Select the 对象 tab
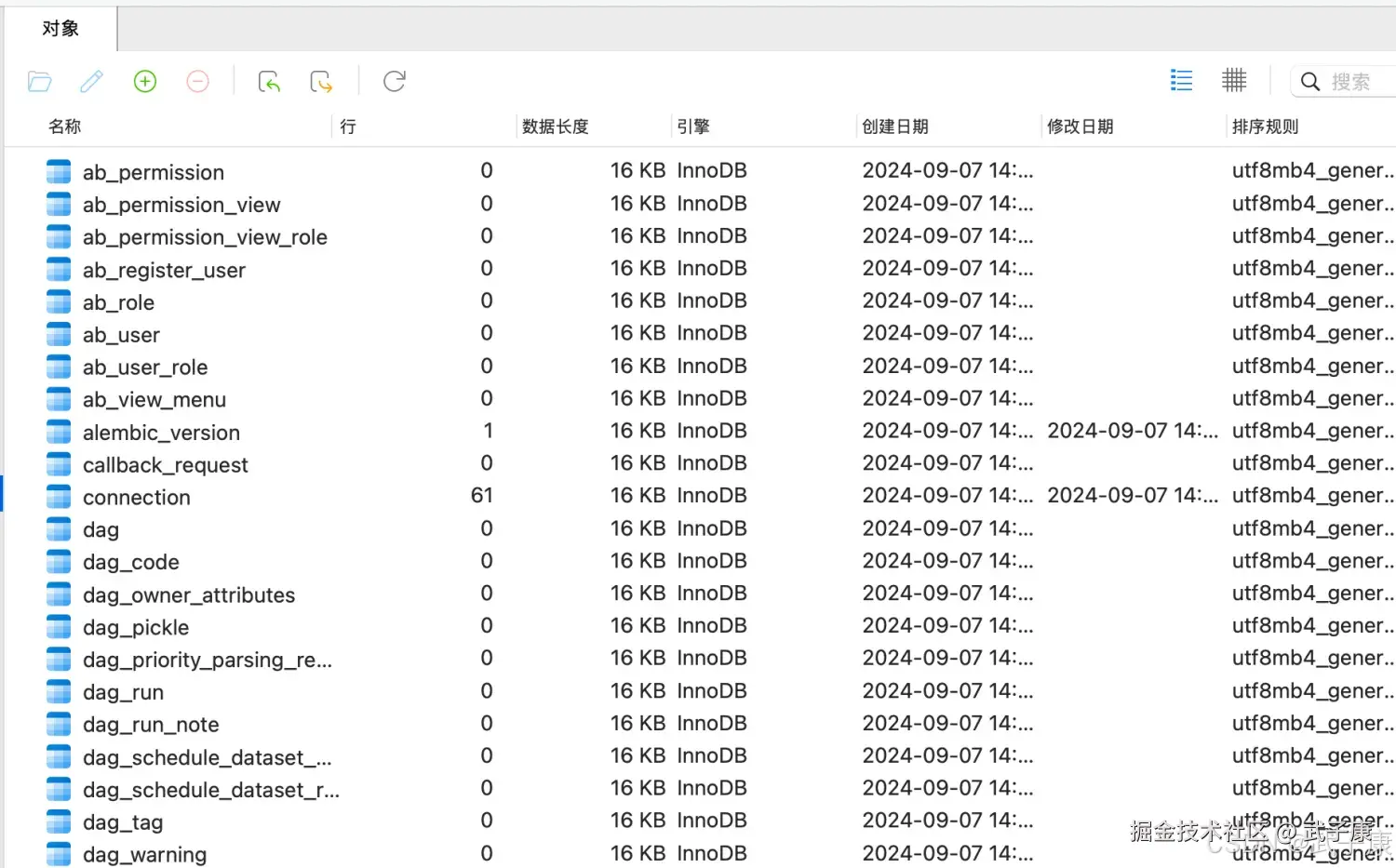Image resolution: width=1396 pixels, height=868 pixels. (x=60, y=29)
